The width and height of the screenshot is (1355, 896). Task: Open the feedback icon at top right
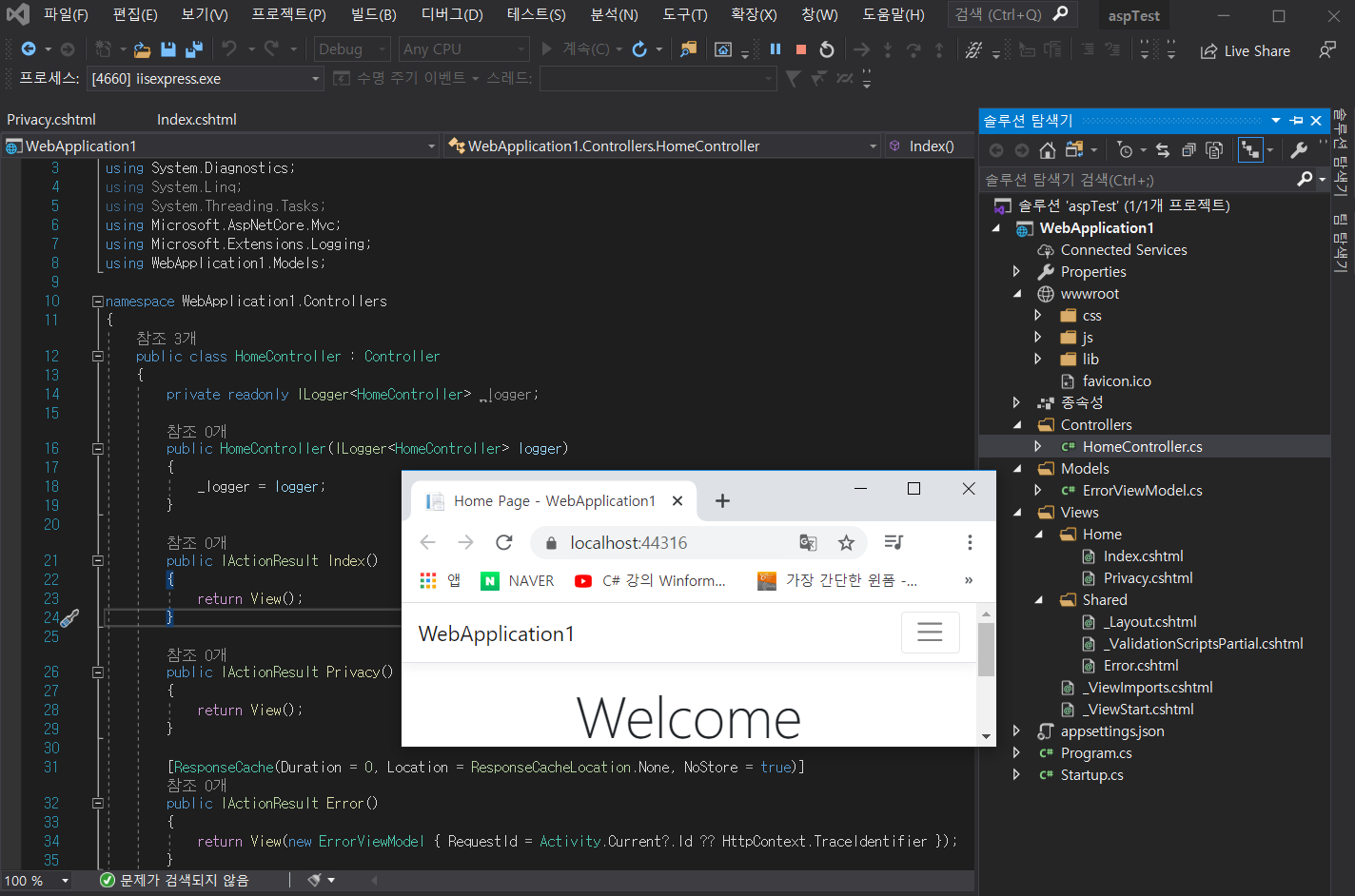1327,49
